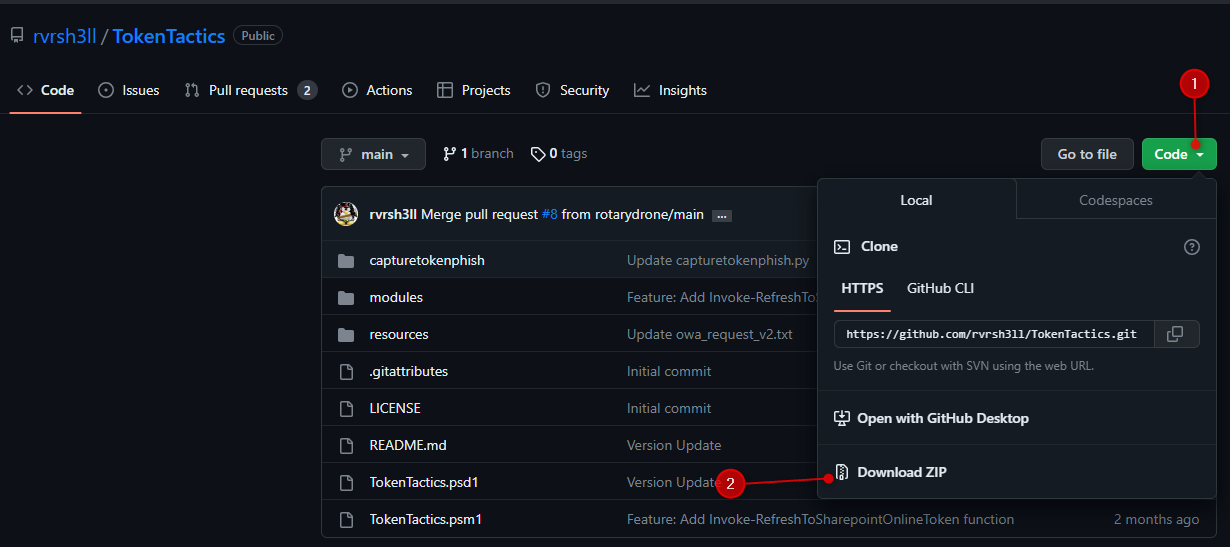Click the file icon for TokenTactics.psd1
Screen dimensions: 1230x547
[x=346, y=482]
